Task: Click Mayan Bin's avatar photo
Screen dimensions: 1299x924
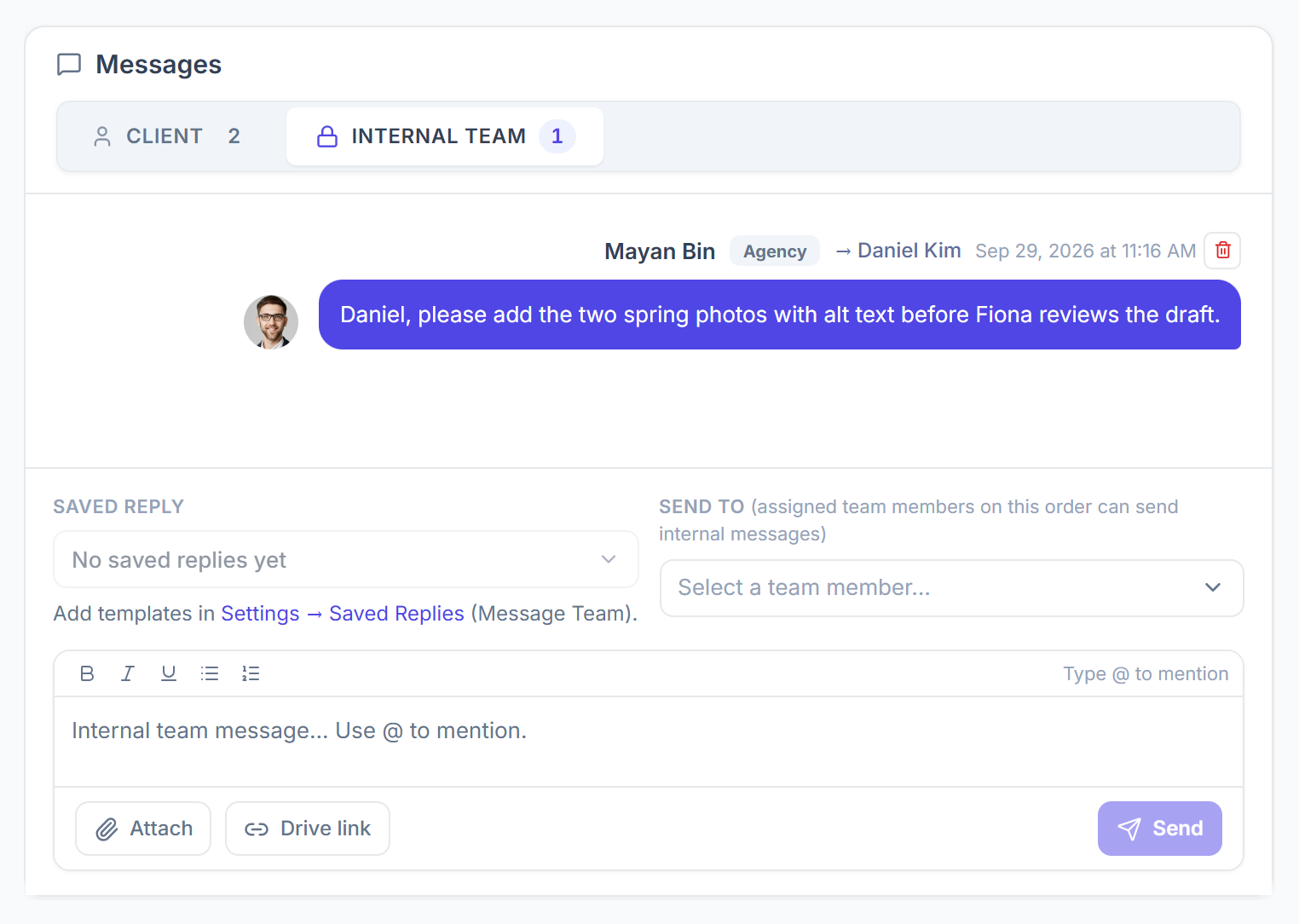Action: [271, 322]
